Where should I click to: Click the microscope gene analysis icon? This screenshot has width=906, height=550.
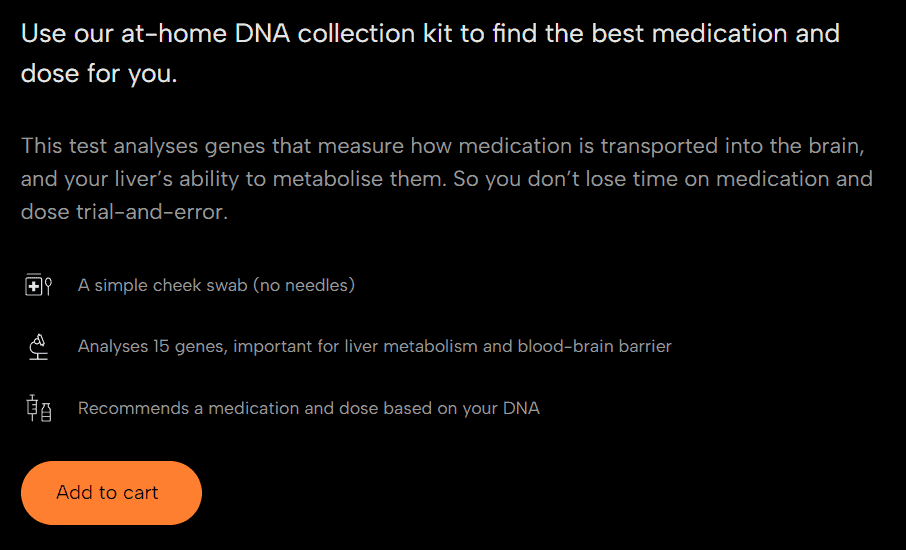click(38, 347)
